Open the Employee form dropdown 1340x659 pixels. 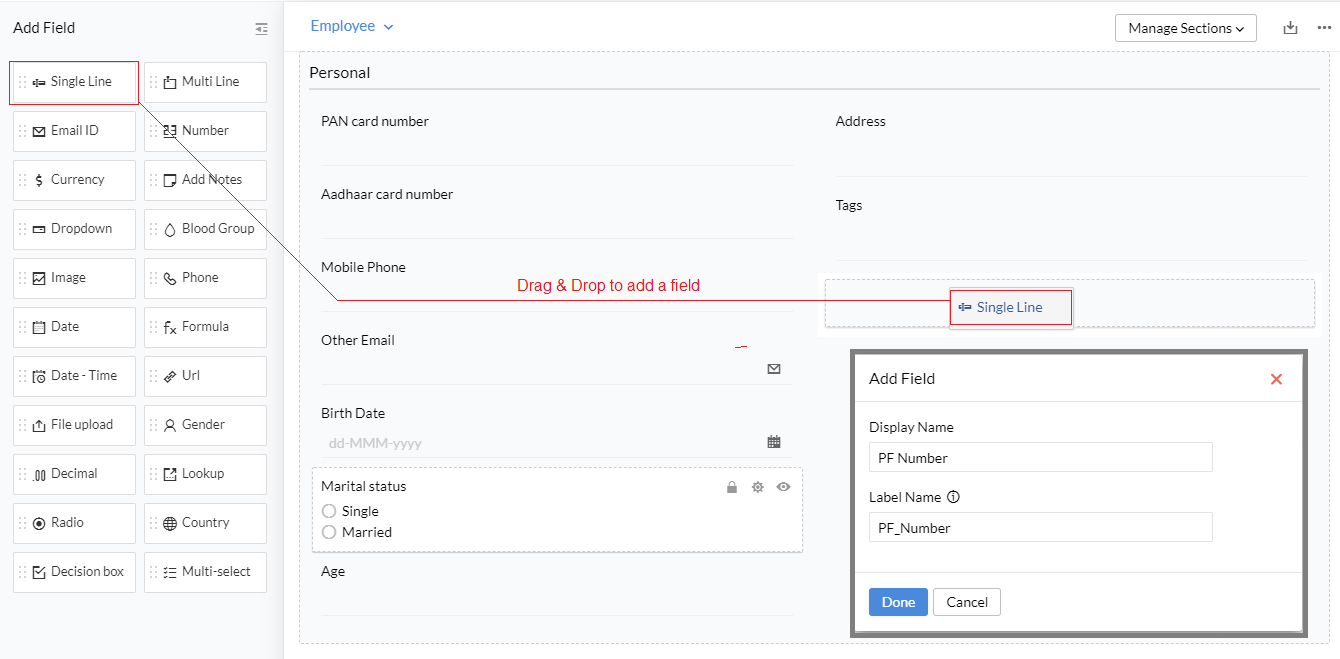point(351,26)
